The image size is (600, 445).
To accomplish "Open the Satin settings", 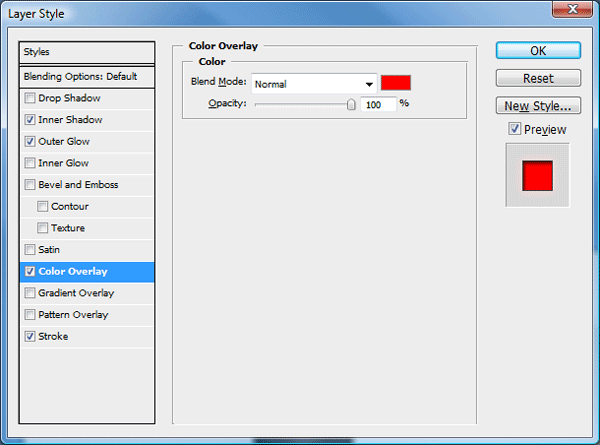I will pos(49,250).
